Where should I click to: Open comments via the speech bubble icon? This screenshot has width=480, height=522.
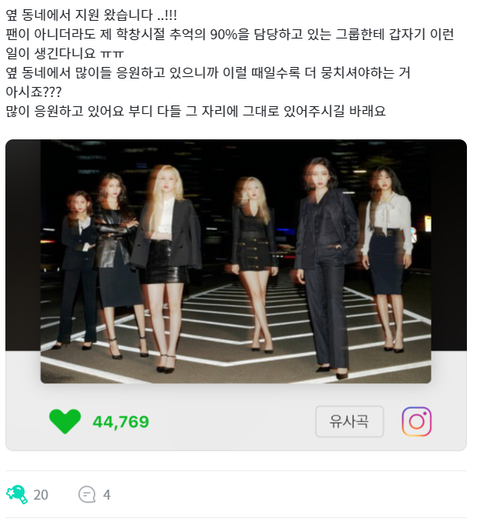tap(87, 494)
